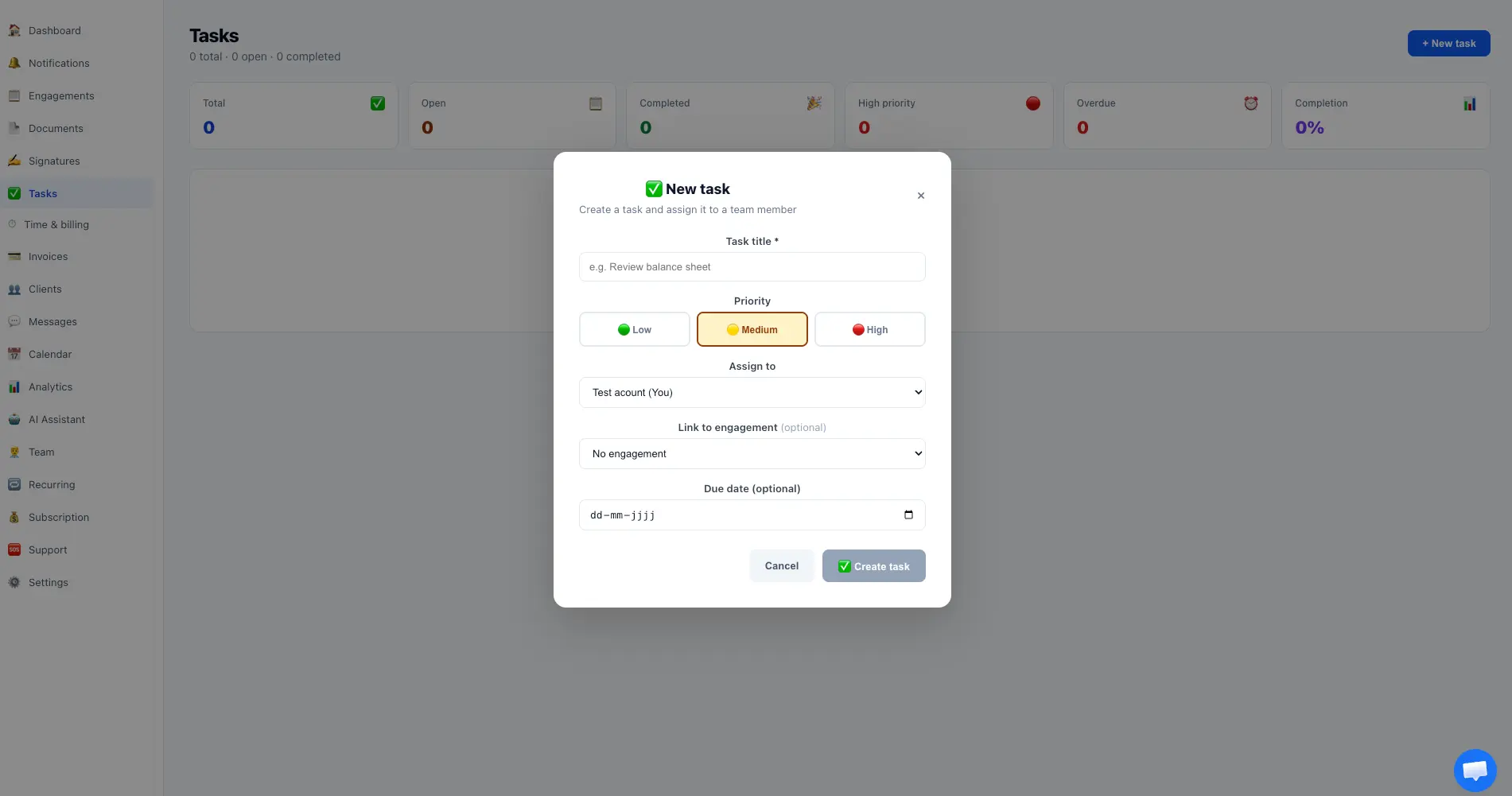The width and height of the screenshot is (1512, 796).
Task: Keep Medium priority selected
Action: tap(752, 329)
